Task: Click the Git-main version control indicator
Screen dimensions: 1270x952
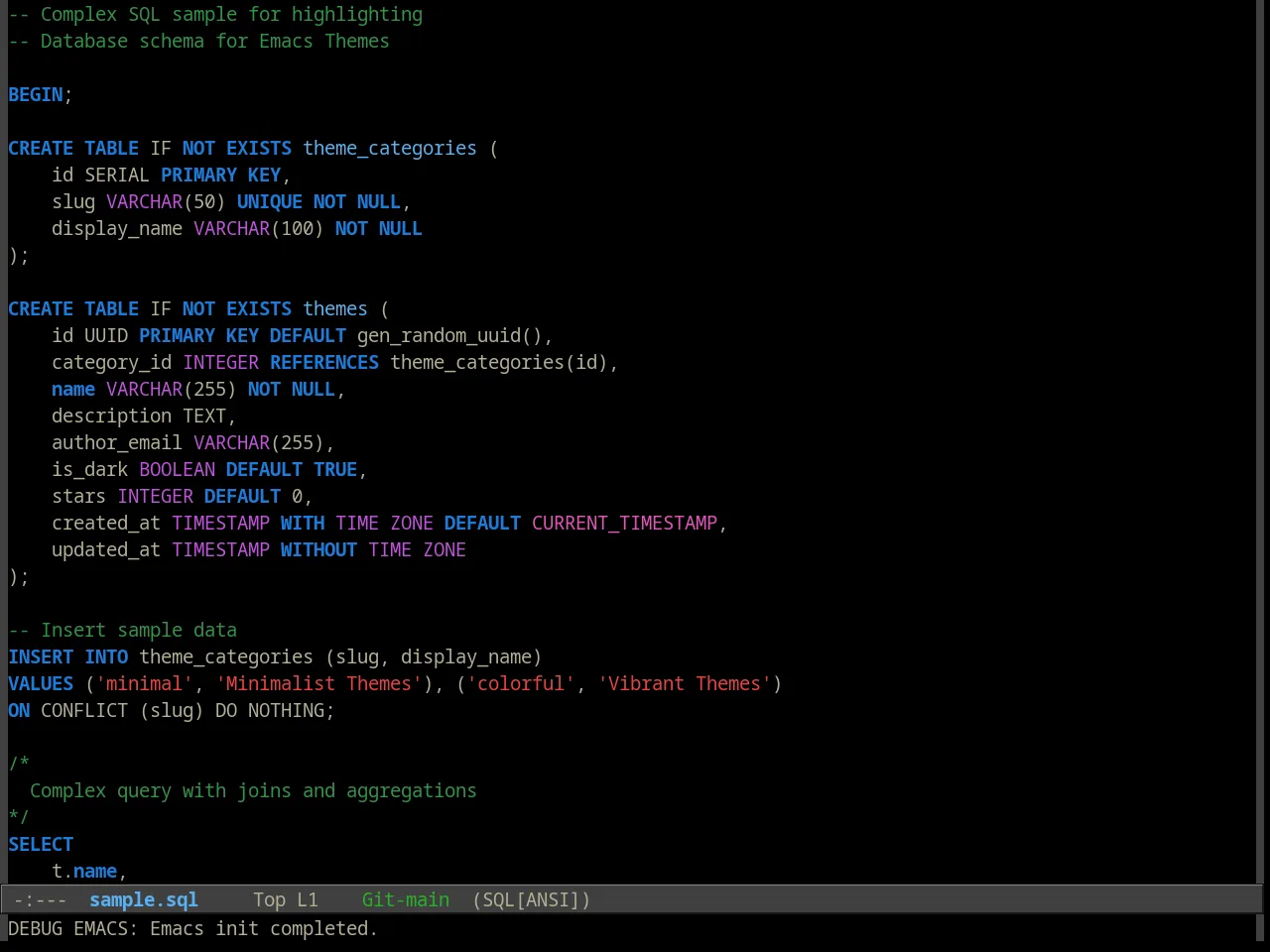Action: pos(406,899)
